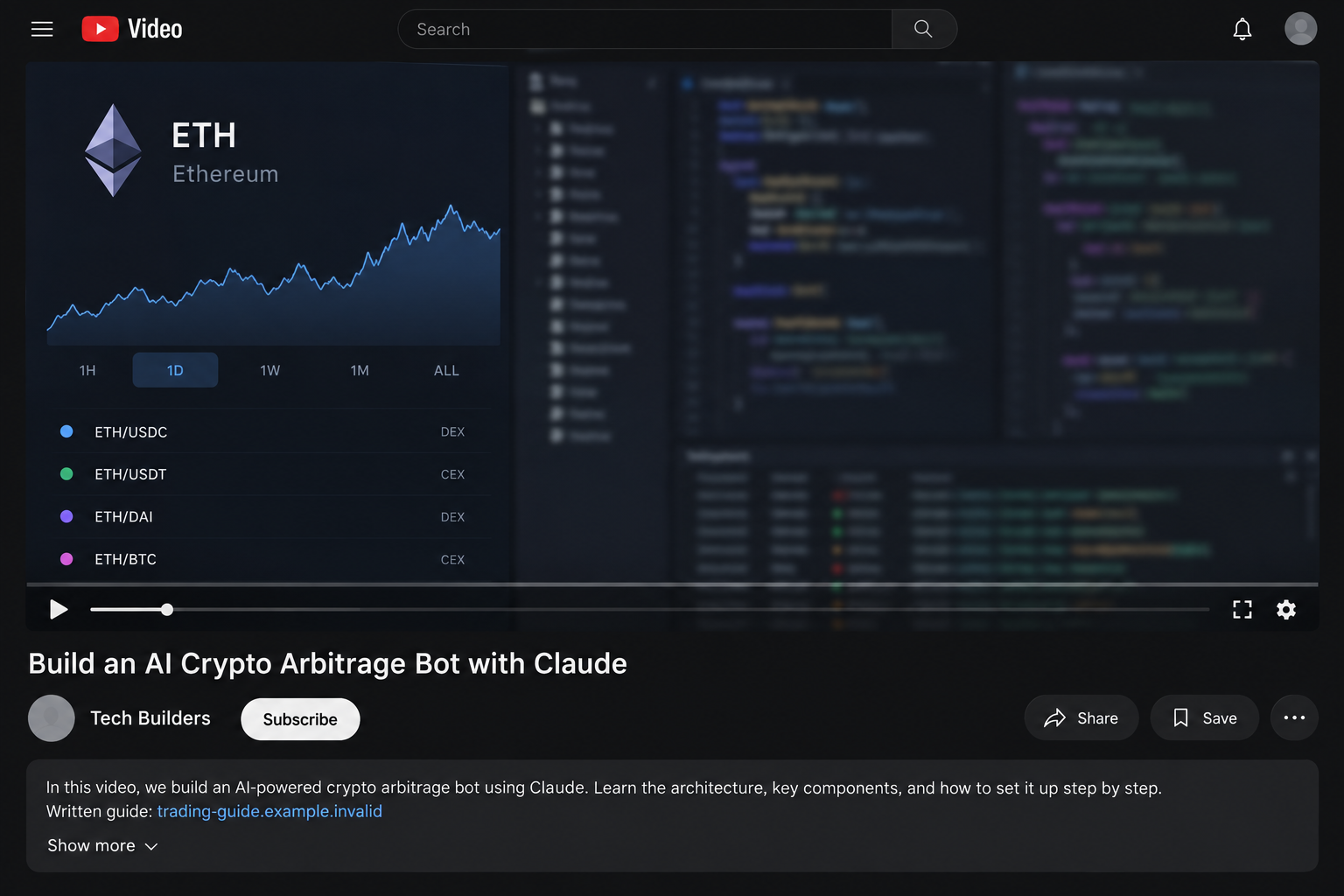
Task: Open the Tech Builders channel name
Action: [150, 718]
